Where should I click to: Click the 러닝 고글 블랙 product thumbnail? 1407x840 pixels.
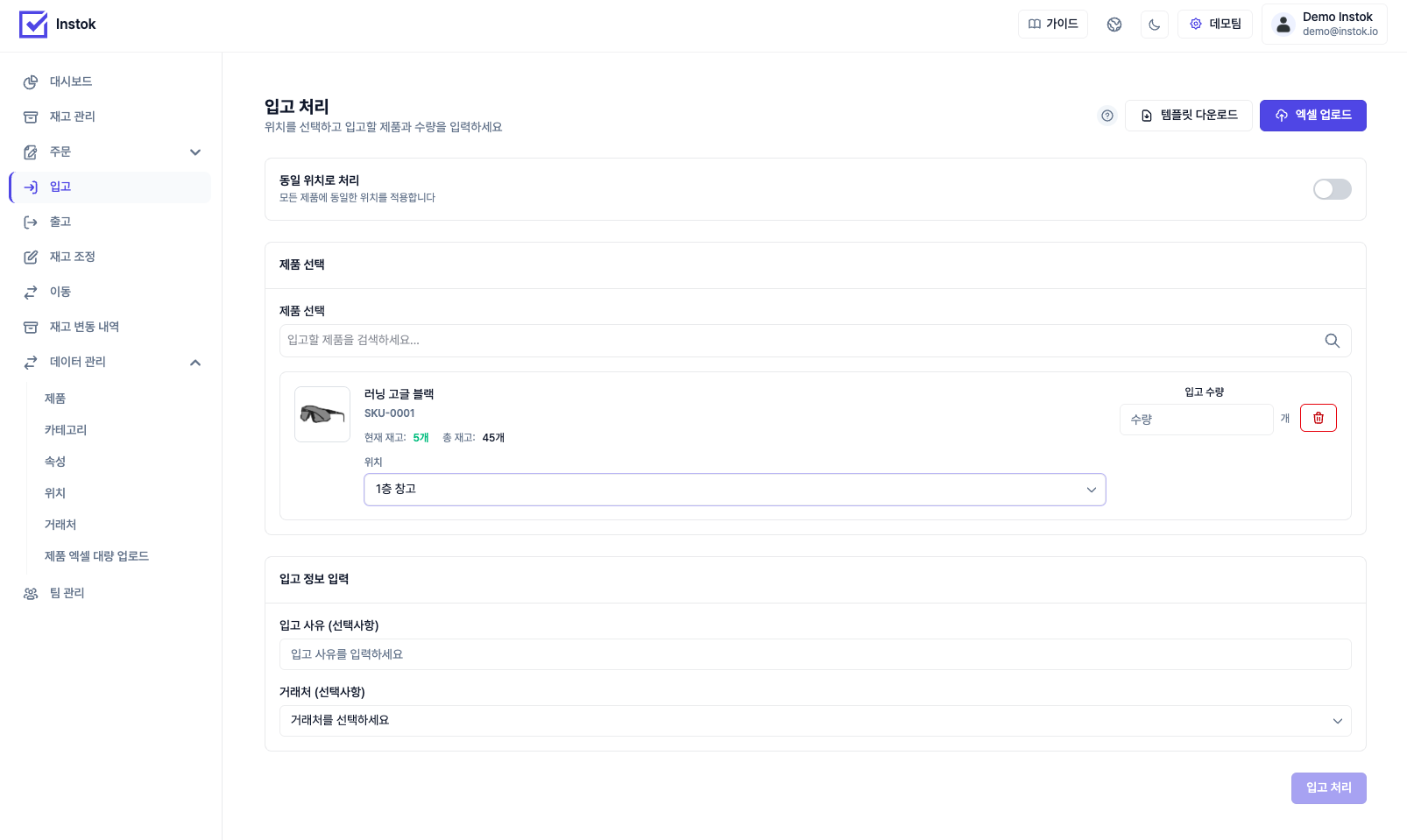click(322, 414)
